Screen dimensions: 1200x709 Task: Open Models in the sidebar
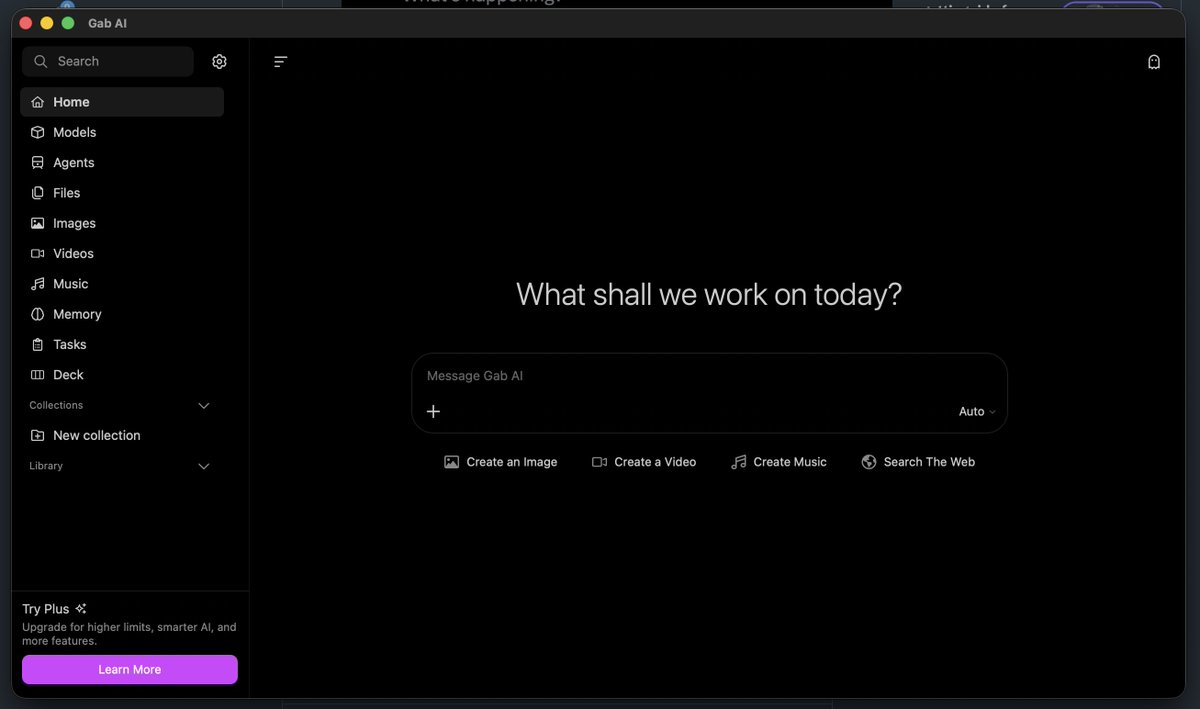click(x=122, y=132)
